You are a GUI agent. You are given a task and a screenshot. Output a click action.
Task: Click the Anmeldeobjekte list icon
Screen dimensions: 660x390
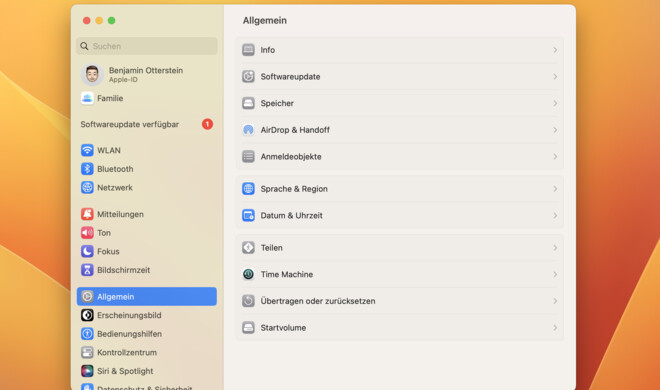tap(248, 157)
